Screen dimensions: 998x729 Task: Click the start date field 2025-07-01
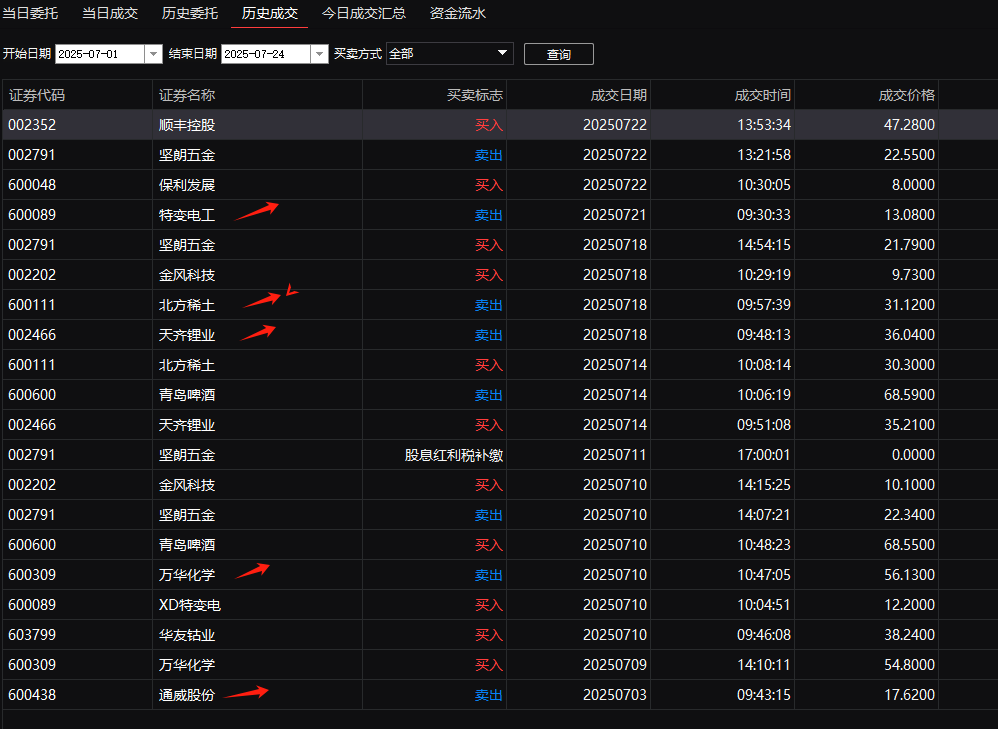[x=100, y=54]
